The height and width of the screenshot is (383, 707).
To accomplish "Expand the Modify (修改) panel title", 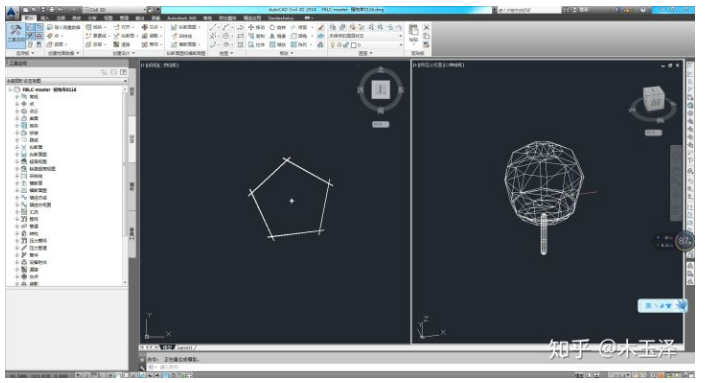I will (x=286, y=53).
